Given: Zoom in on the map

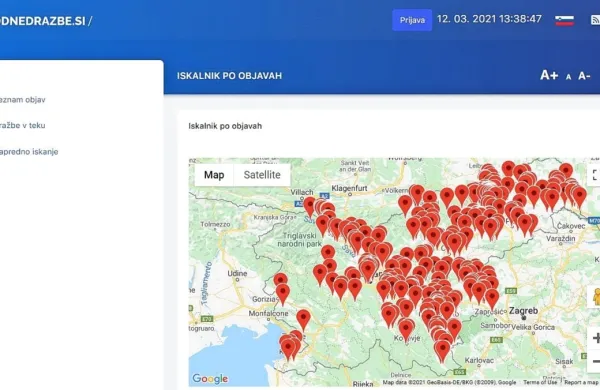Looking at the screenshot, I should click(595, 338).
